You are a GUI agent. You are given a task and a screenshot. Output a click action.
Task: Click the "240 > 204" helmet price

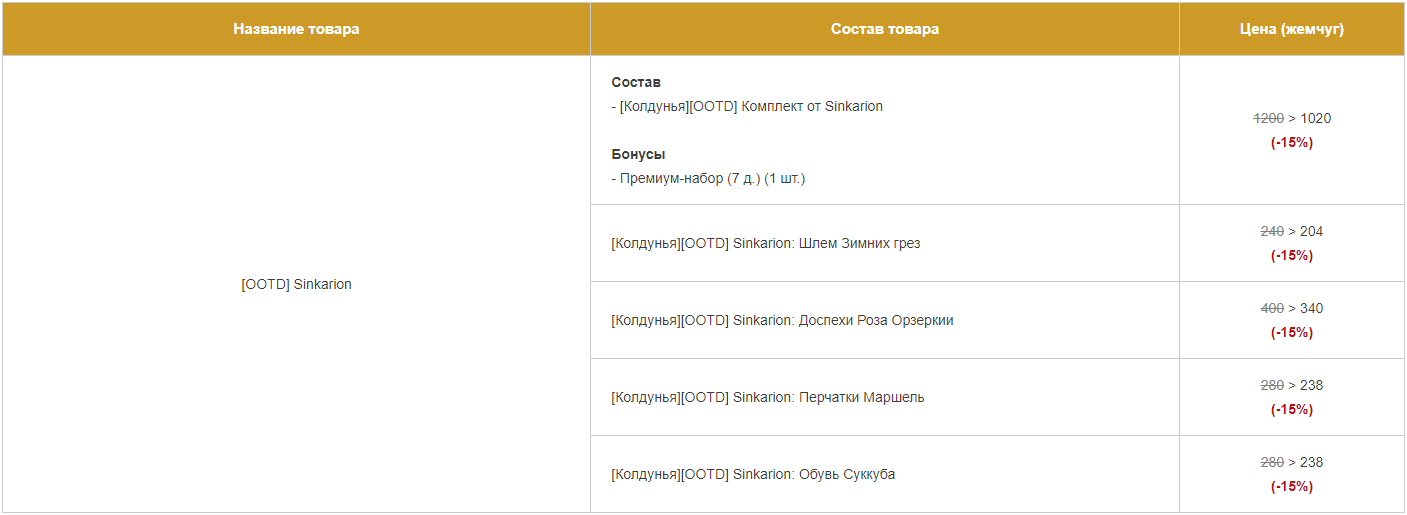tap(1291, 231)
